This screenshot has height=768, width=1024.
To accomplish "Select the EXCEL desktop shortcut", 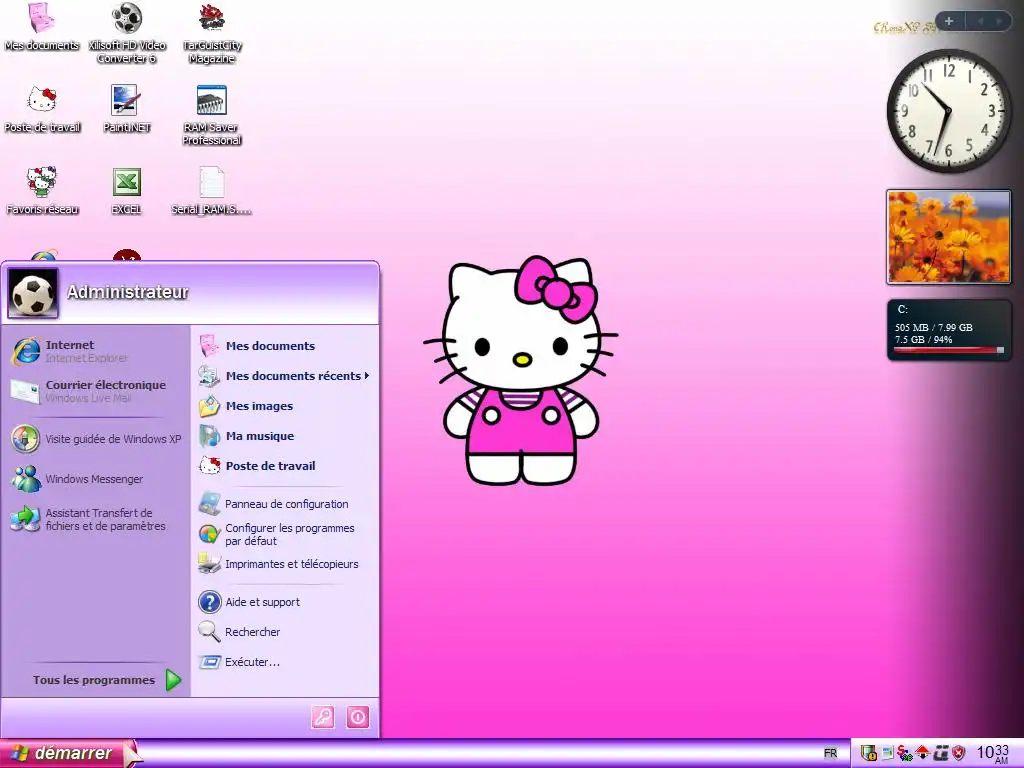I will point(126,191).
